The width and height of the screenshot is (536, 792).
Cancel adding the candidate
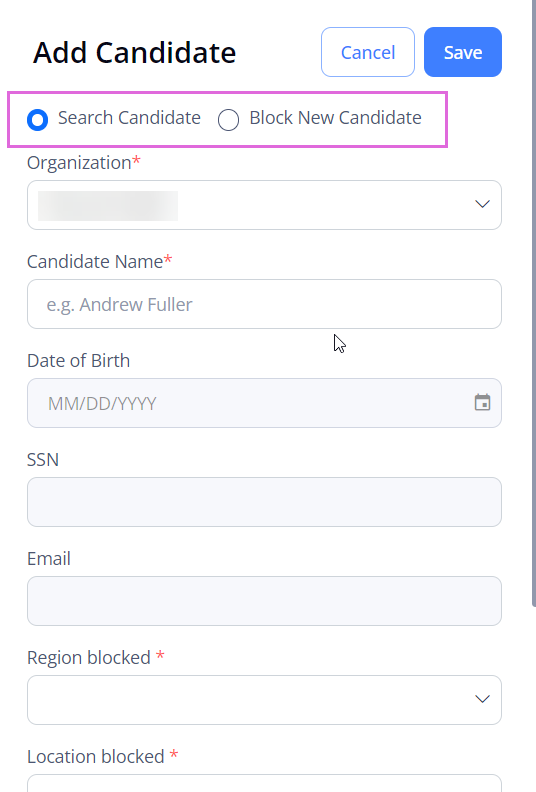click(x=368, y=52)
